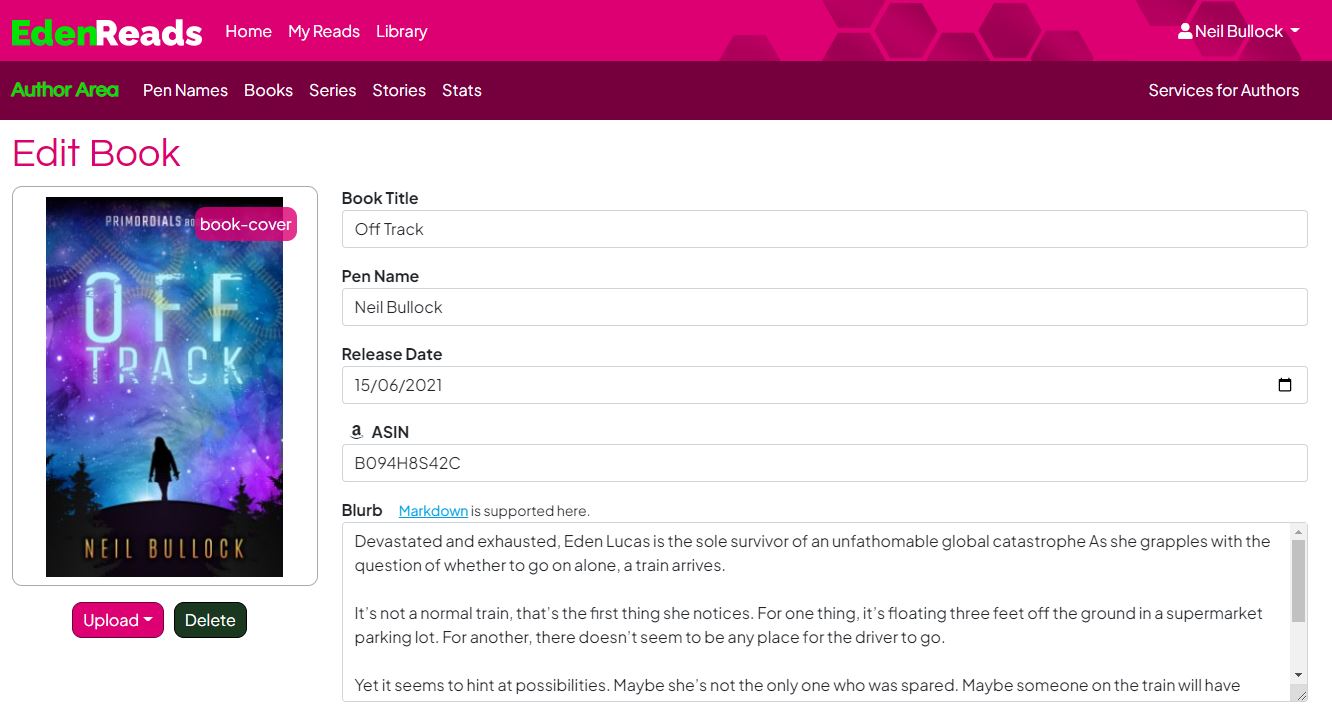Open the EdenReads logo home link
The image size is (1332, 722).
point(107,32)
